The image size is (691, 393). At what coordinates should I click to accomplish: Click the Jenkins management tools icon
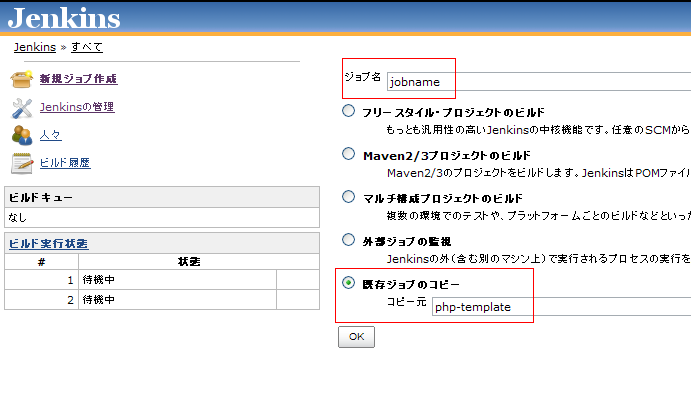[22, 108]
